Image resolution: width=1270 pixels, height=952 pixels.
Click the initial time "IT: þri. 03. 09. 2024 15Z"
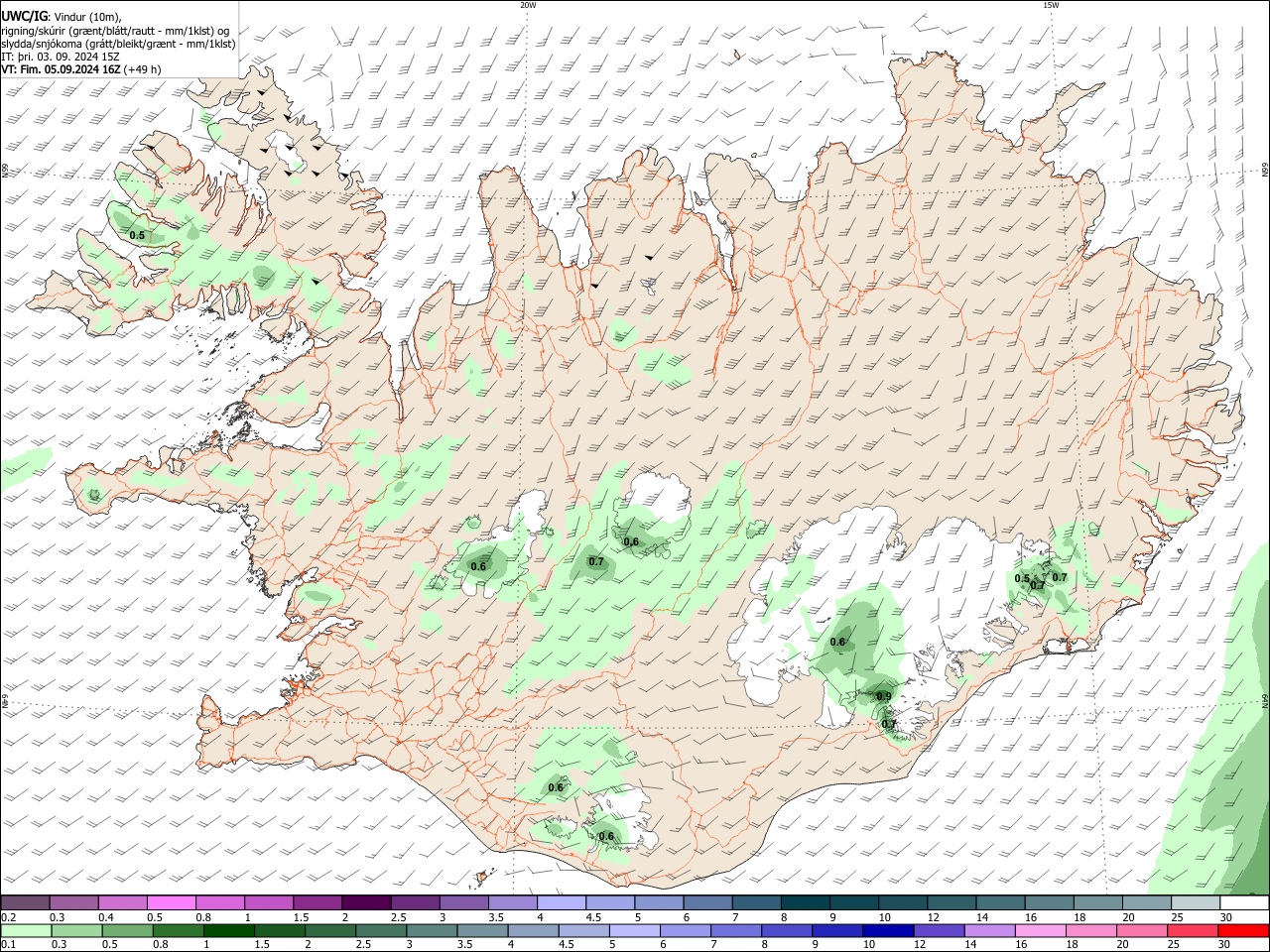pyautogui.click(x=61, y=57)
